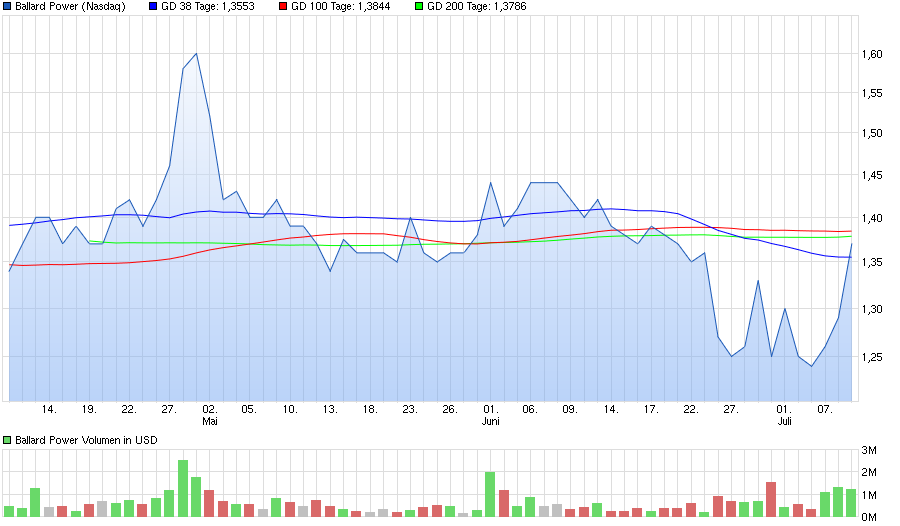Click the 02. date label above Mai
This screenshot has width=900, height=526.
click(210, 410)
